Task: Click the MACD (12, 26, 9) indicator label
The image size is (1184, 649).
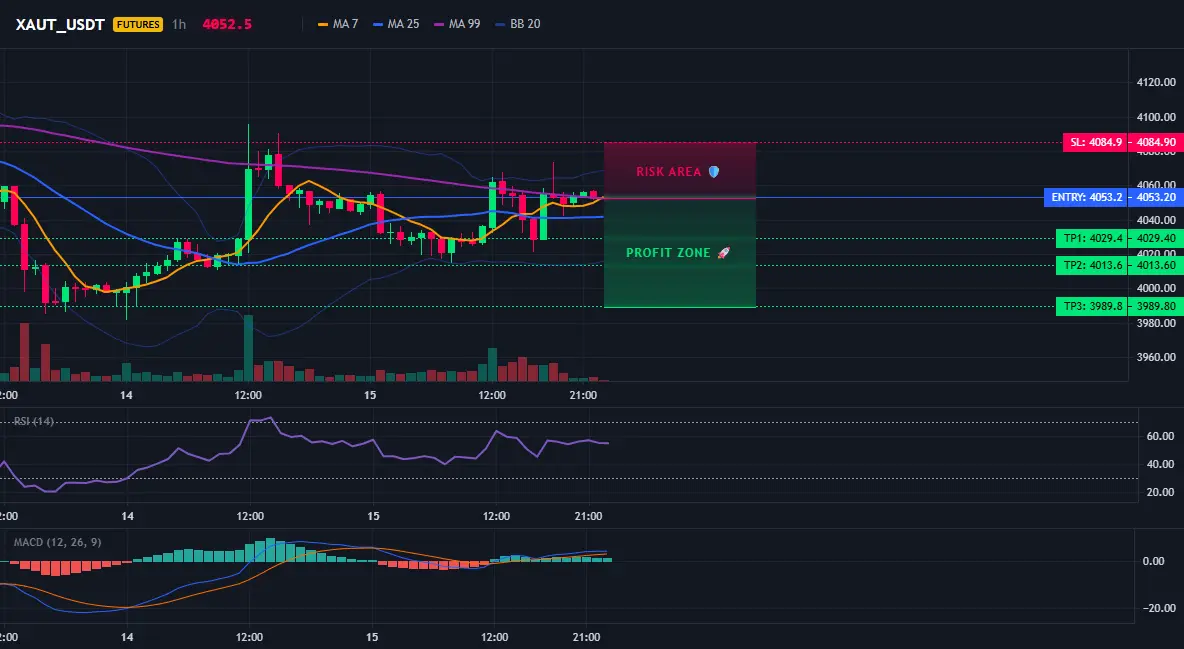Action: [57, 542]
